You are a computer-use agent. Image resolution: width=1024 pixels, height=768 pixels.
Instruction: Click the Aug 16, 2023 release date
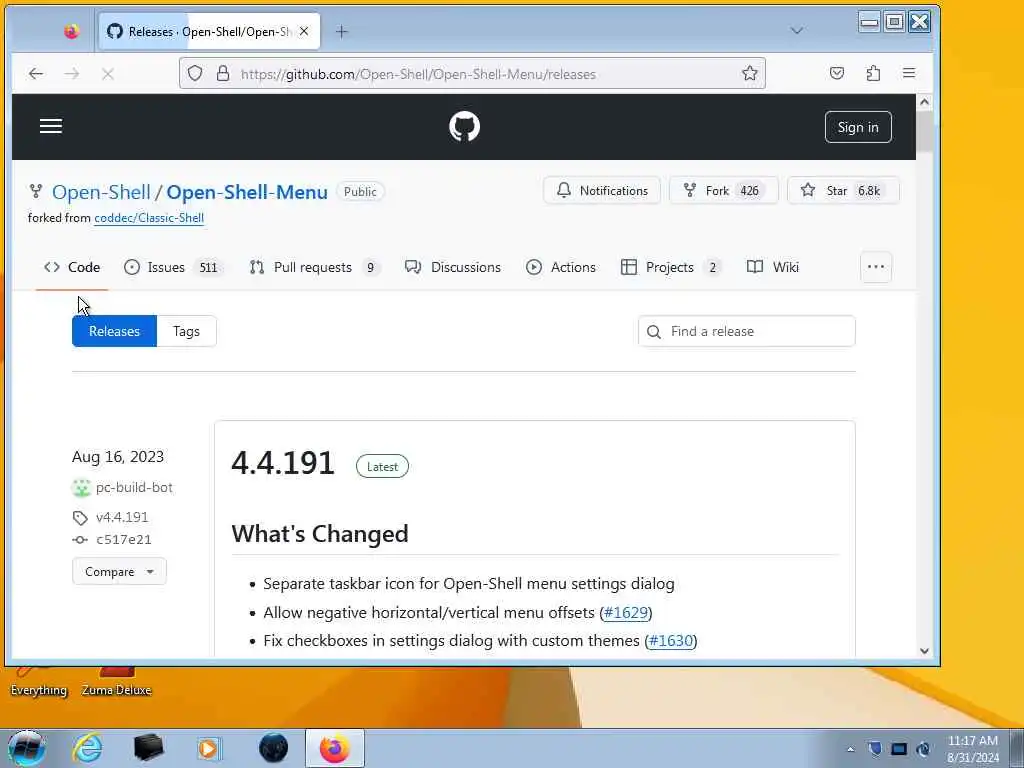point(118,456)
